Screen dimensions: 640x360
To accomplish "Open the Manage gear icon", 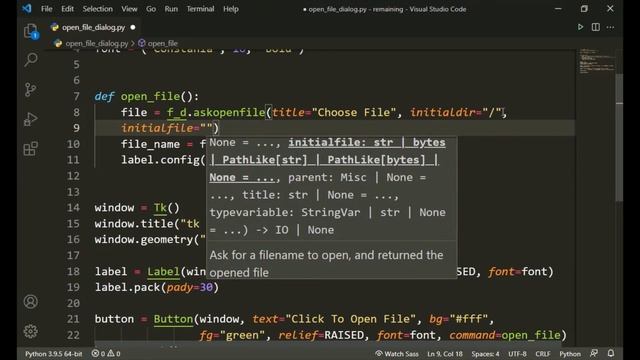I will coord(31,331).
